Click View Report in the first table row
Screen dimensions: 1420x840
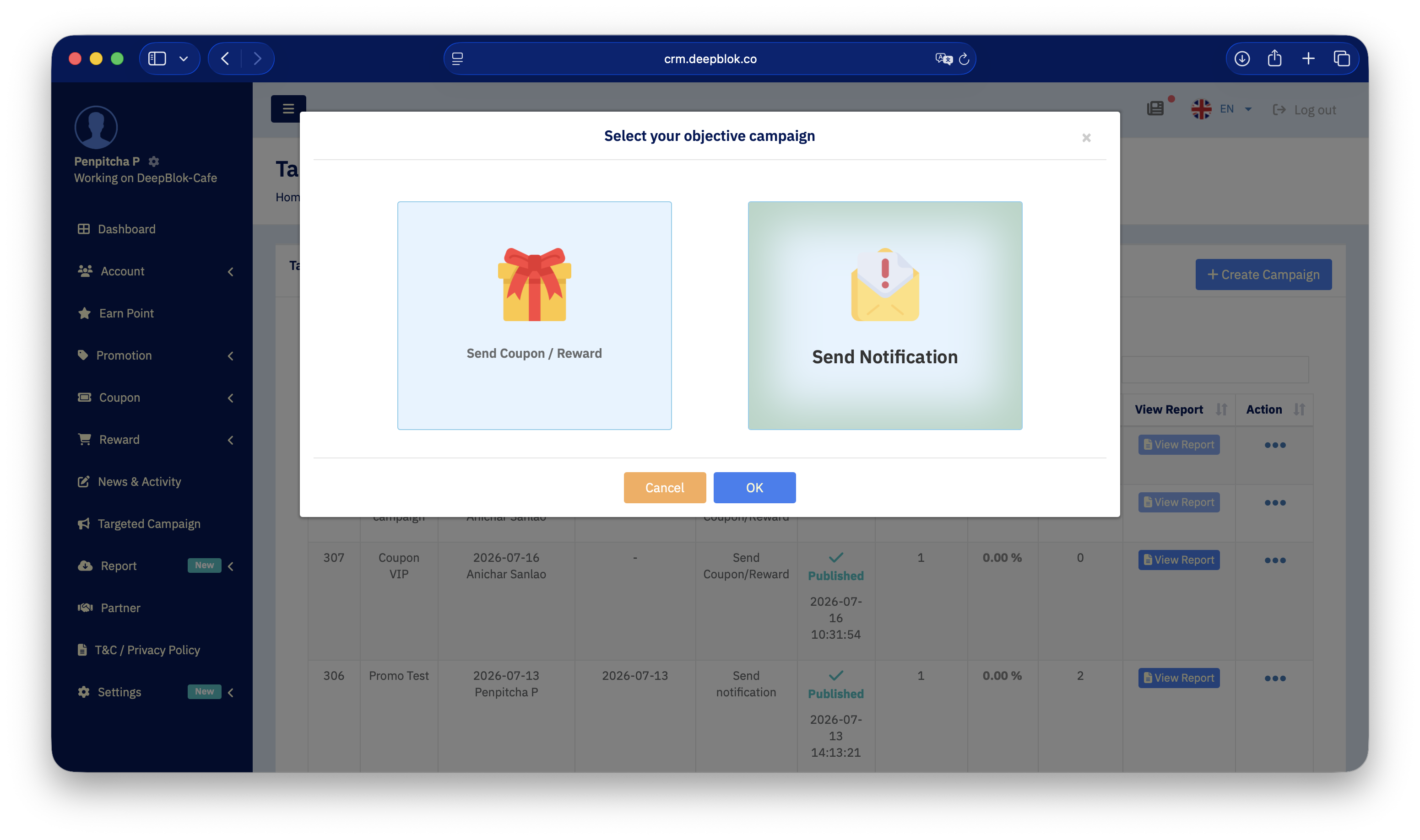(x=1179, y=444)
